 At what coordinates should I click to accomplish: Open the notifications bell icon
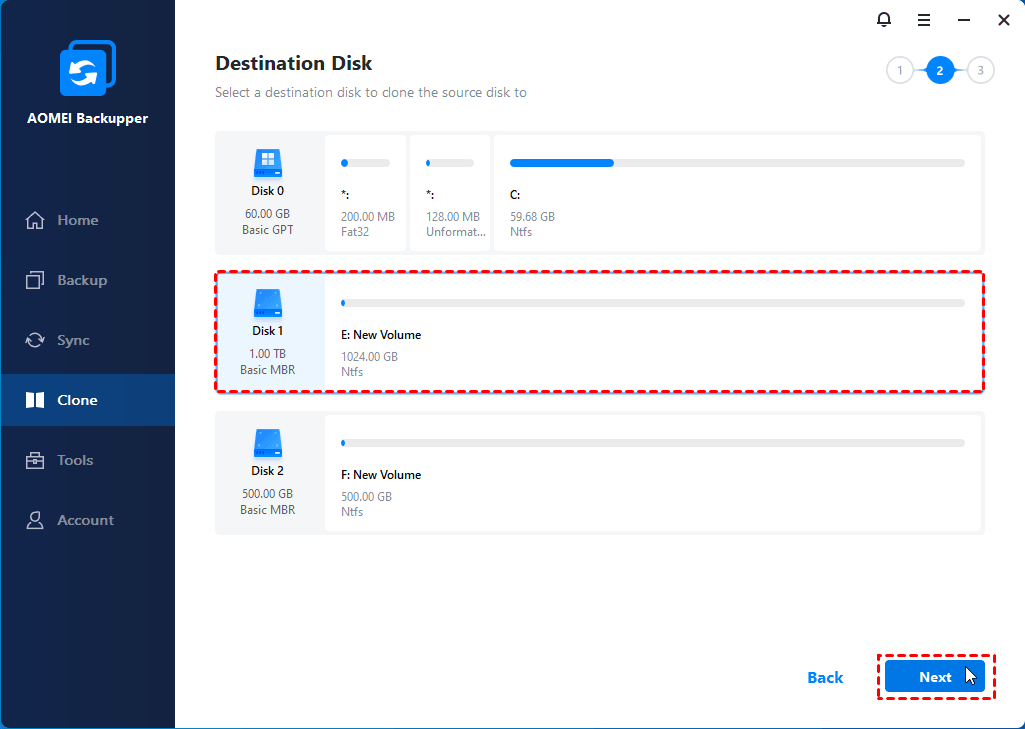884,20
